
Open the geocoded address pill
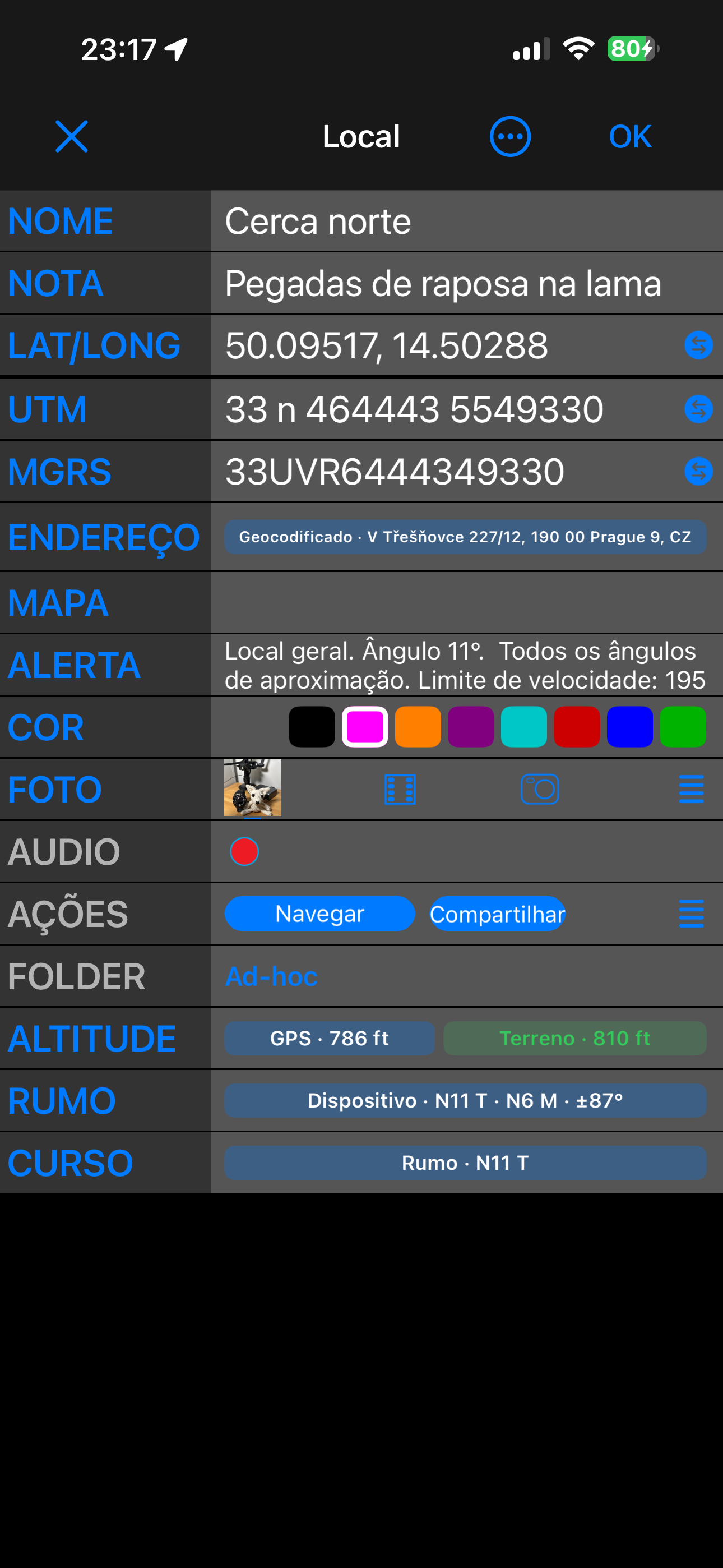[466, 537]
